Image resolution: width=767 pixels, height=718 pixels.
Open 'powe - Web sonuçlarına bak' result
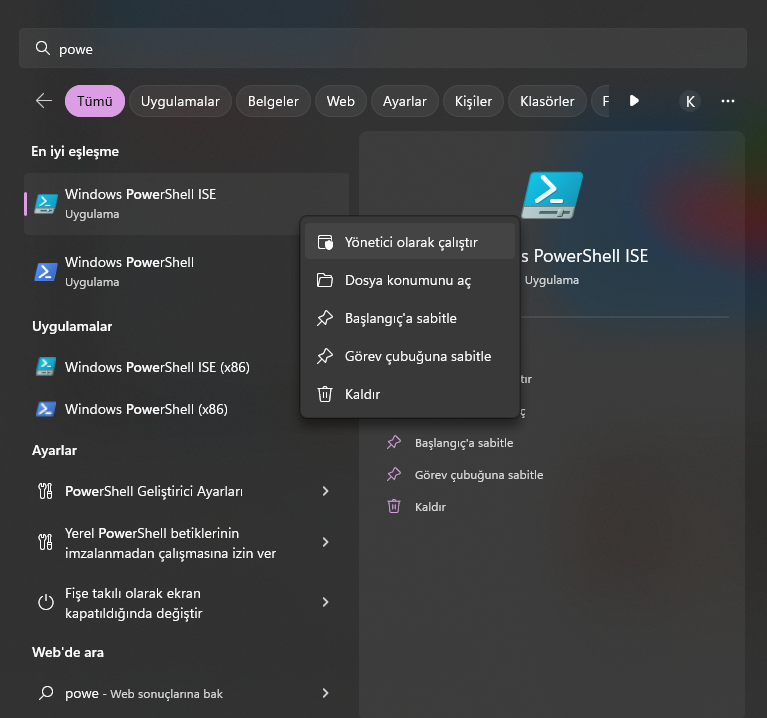click(x=186, y=693)
